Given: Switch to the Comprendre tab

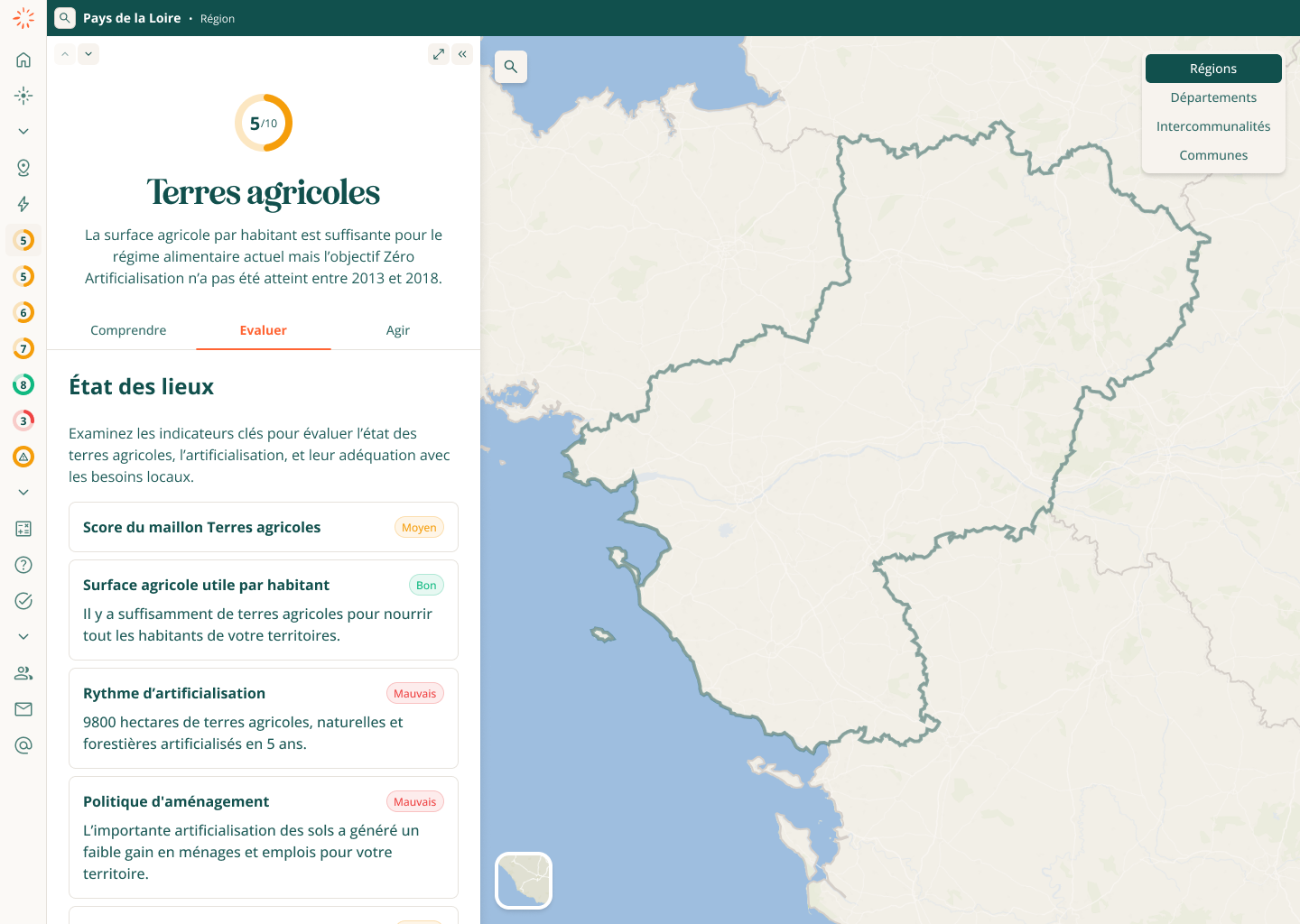Looking at the screenshot, I should (128, 330).
